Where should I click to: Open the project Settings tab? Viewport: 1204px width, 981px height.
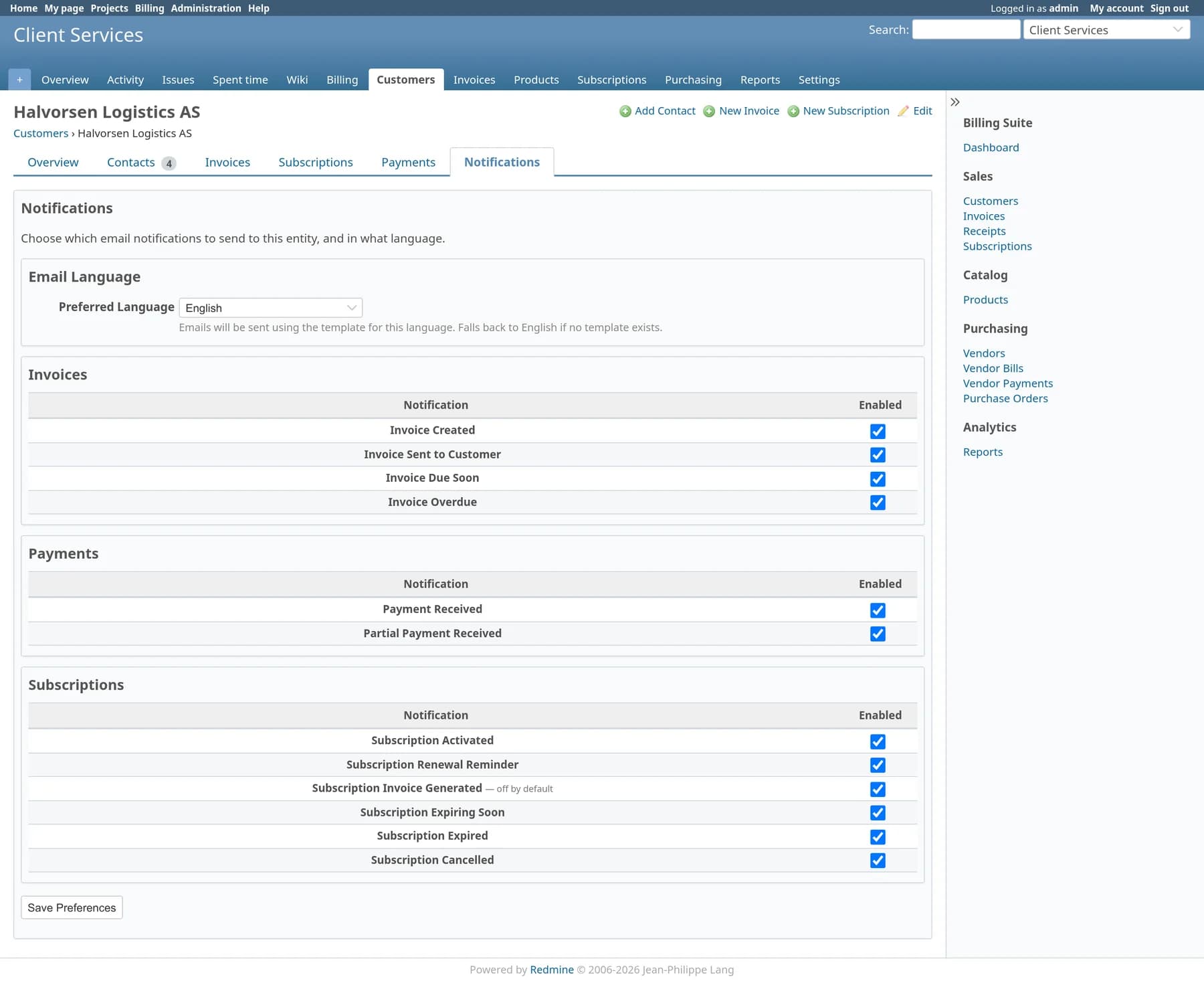tap(819, 80)
